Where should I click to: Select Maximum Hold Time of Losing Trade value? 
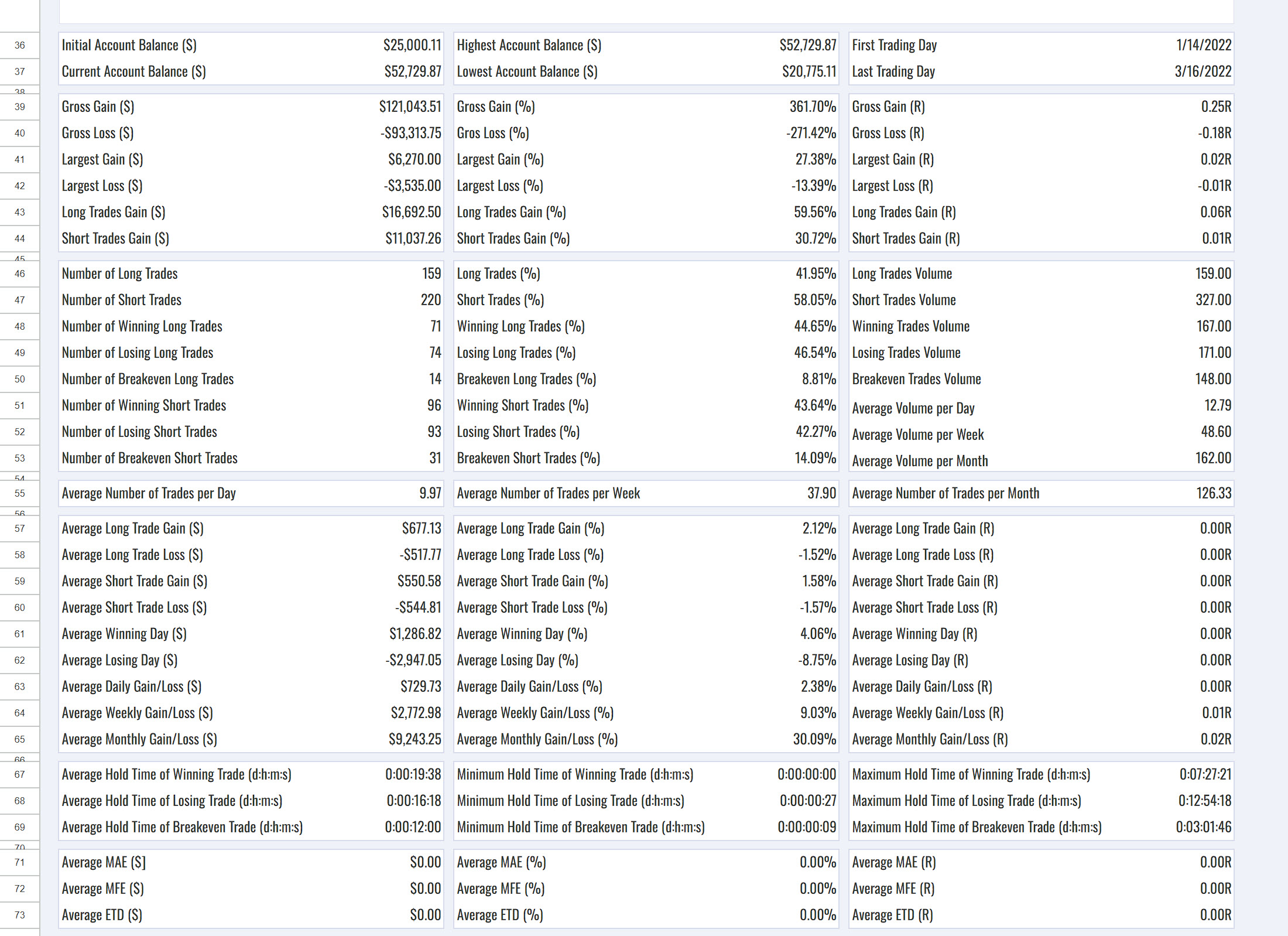click(x=1204, y=801)
